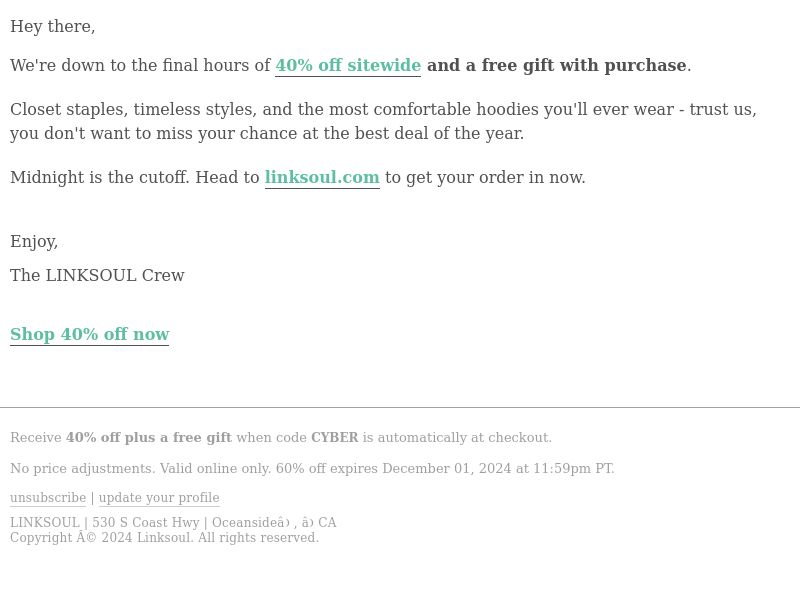Visit the linksoul.com link
The width and height of the screenshot is (800, 600).
click(322, 177)
